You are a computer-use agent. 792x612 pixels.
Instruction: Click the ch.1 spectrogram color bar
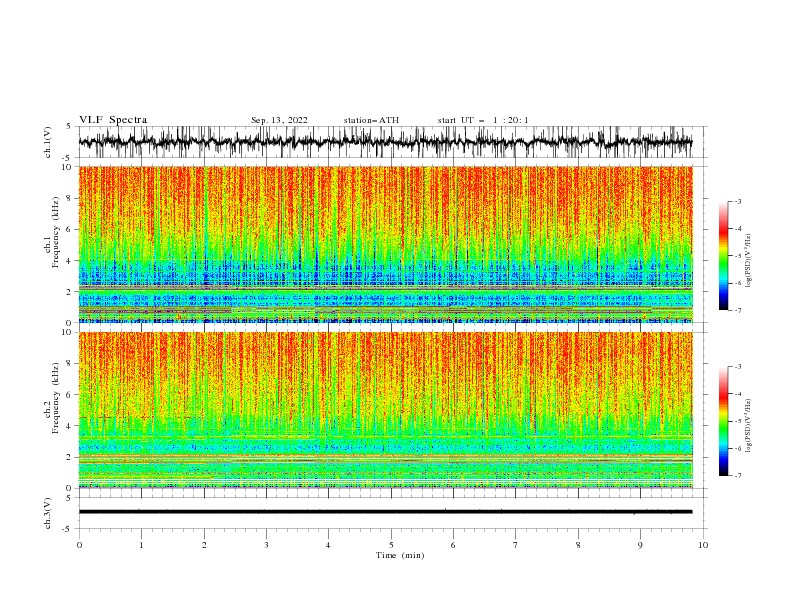(x=723, y=256)
